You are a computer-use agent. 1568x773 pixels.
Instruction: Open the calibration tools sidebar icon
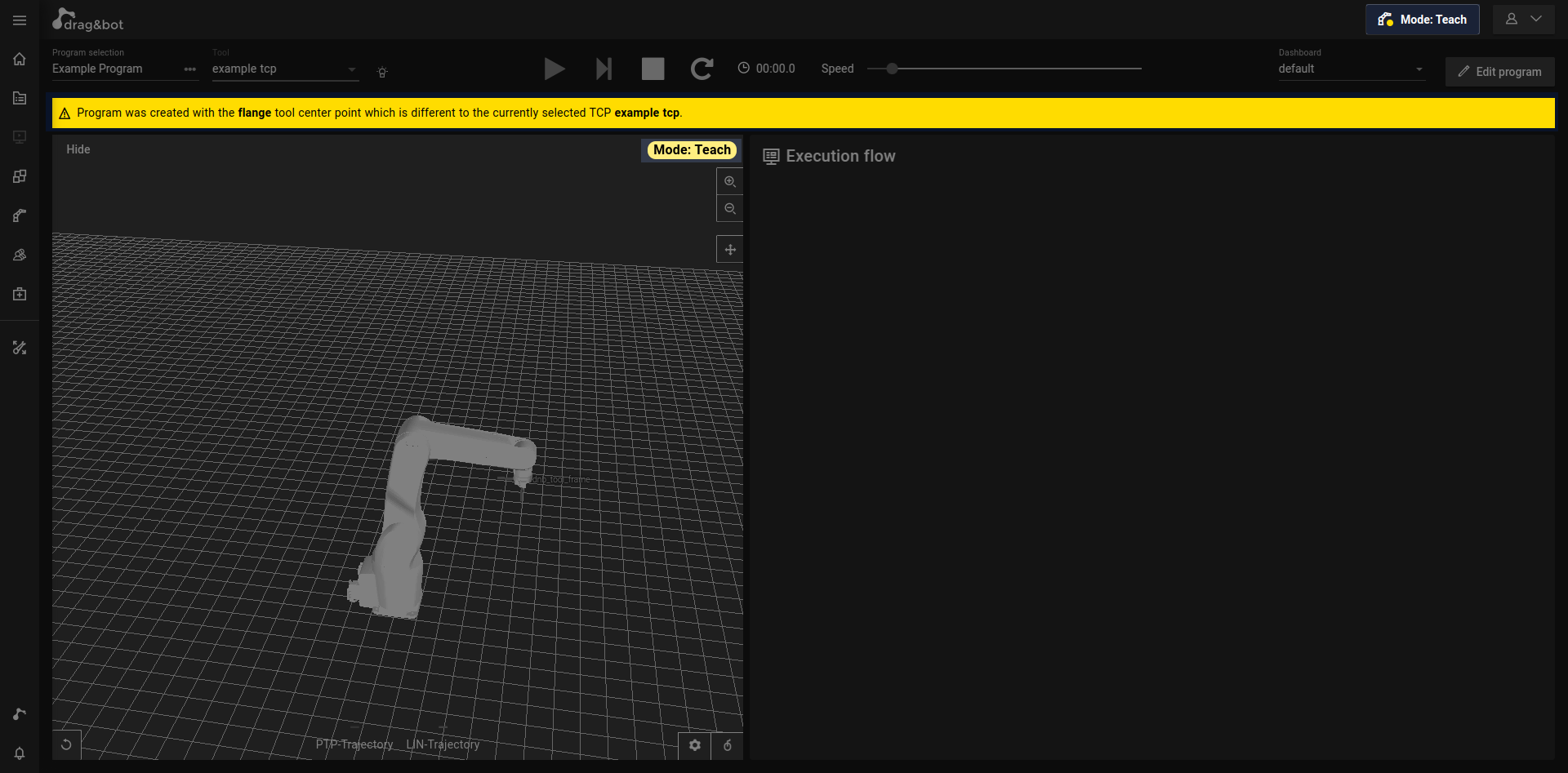[20, 348]
